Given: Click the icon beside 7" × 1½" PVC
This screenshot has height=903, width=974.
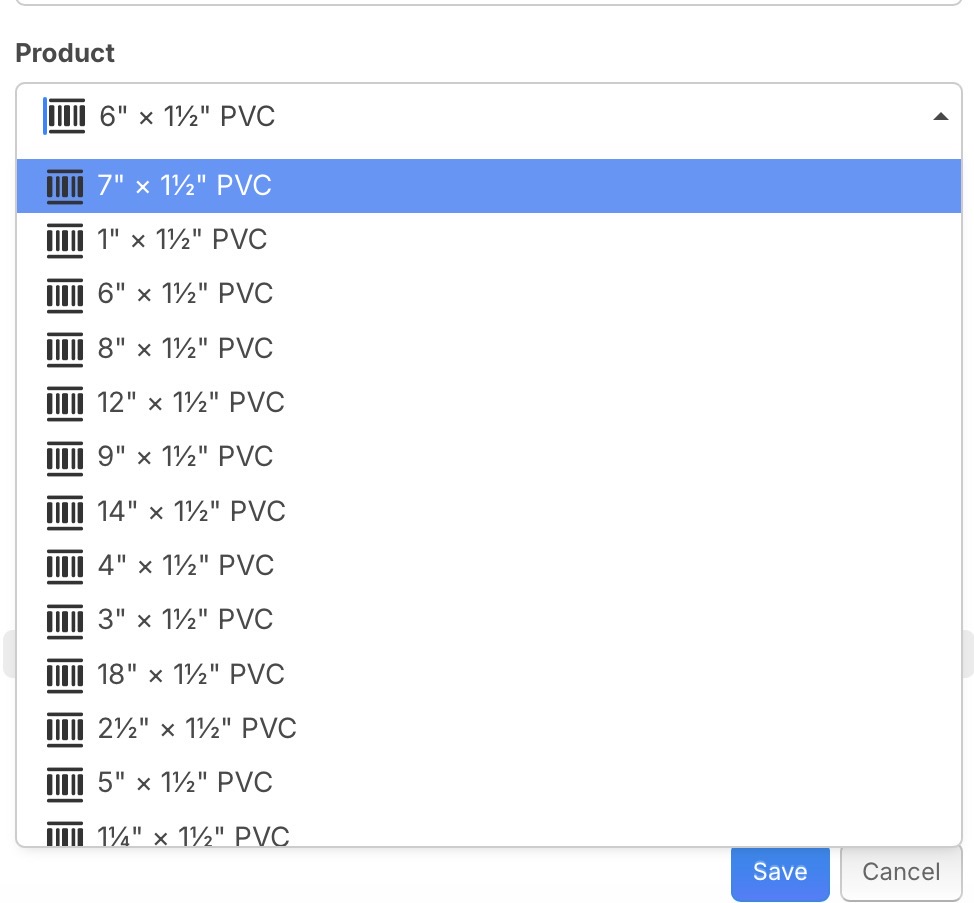Looking at the screenshot, I should 65,186.
